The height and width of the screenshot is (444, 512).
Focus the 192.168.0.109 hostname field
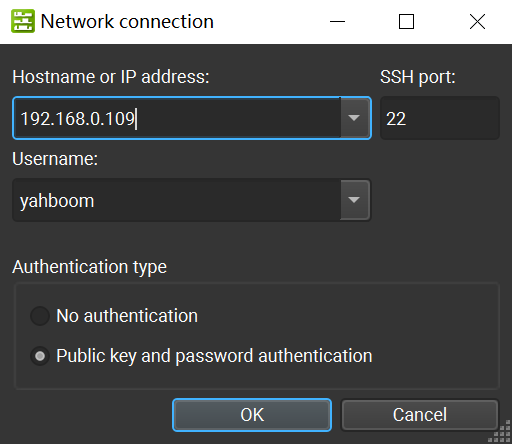pos(177,118)
